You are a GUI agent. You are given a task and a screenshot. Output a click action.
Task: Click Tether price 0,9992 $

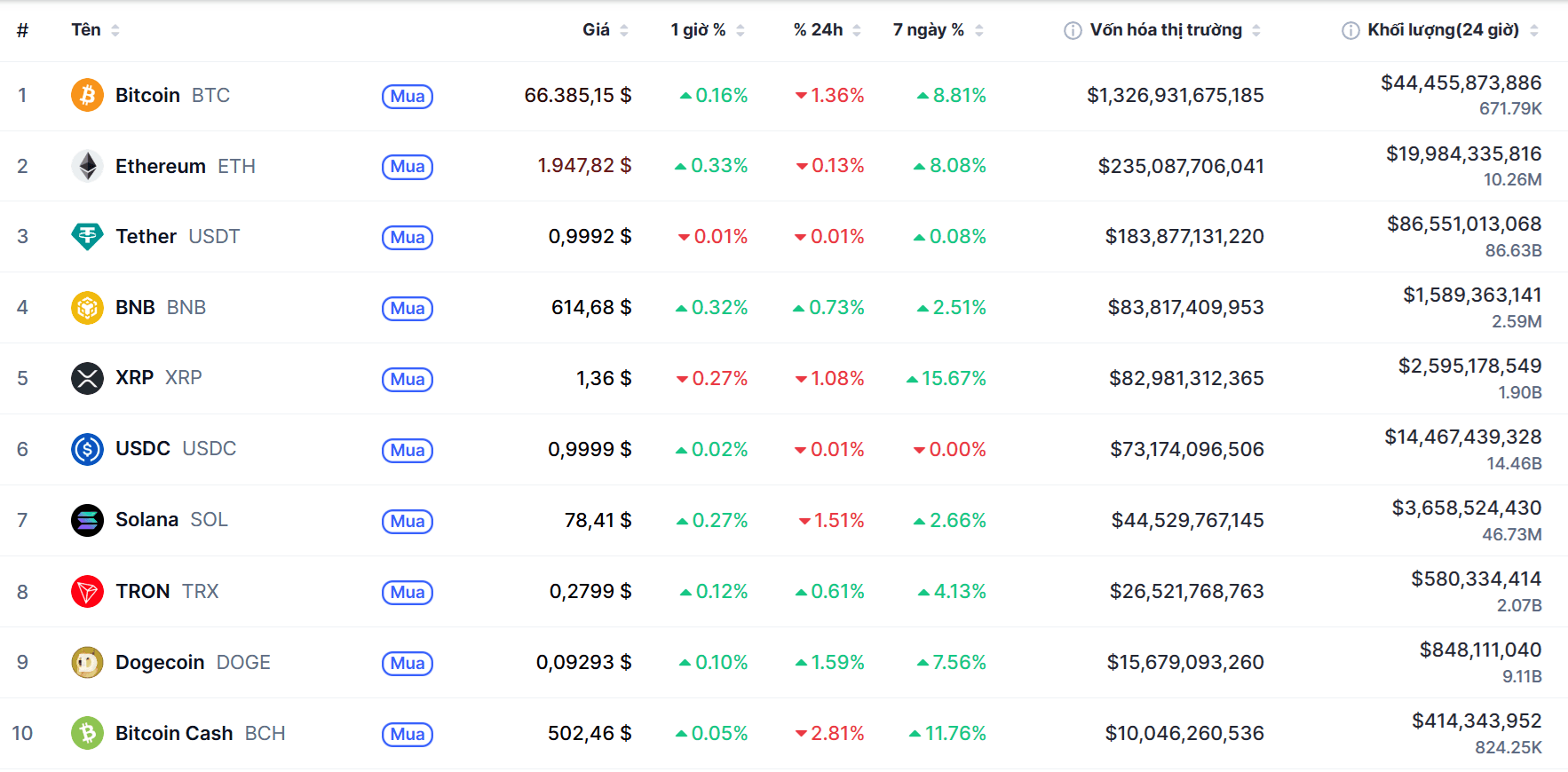tap(590, 236)
